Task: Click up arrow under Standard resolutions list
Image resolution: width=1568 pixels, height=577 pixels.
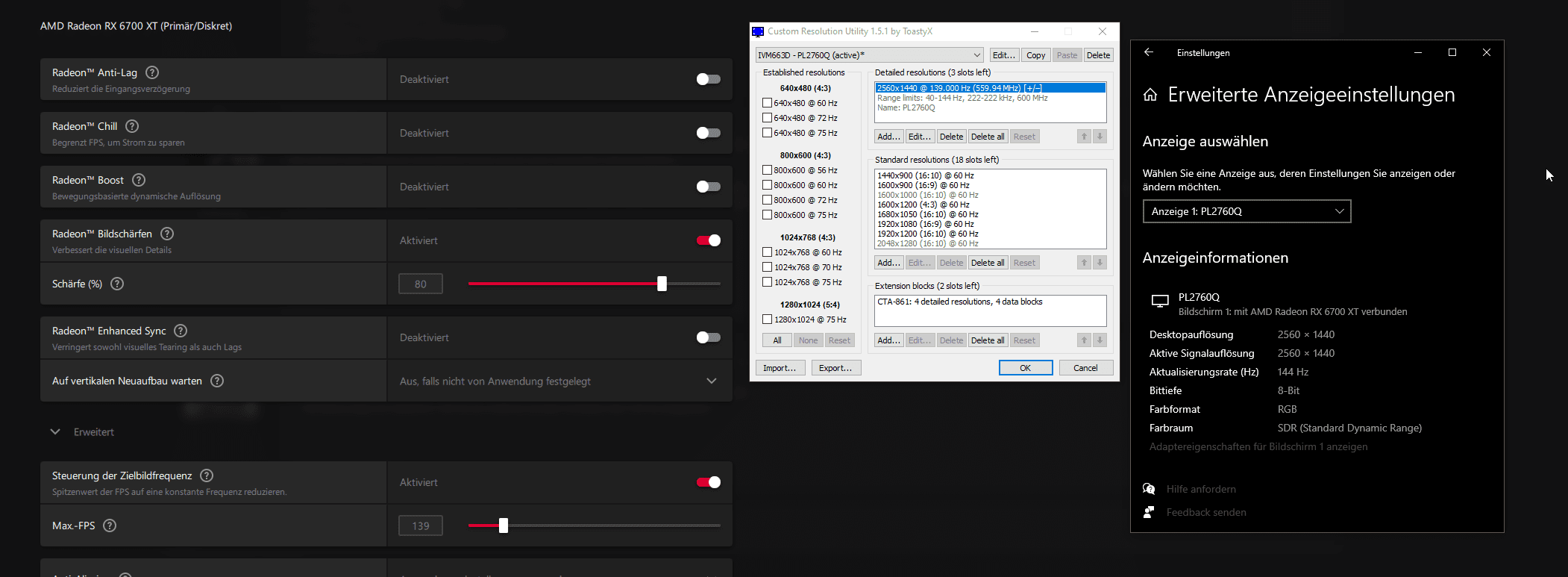Action: (x=1085, y=263)
